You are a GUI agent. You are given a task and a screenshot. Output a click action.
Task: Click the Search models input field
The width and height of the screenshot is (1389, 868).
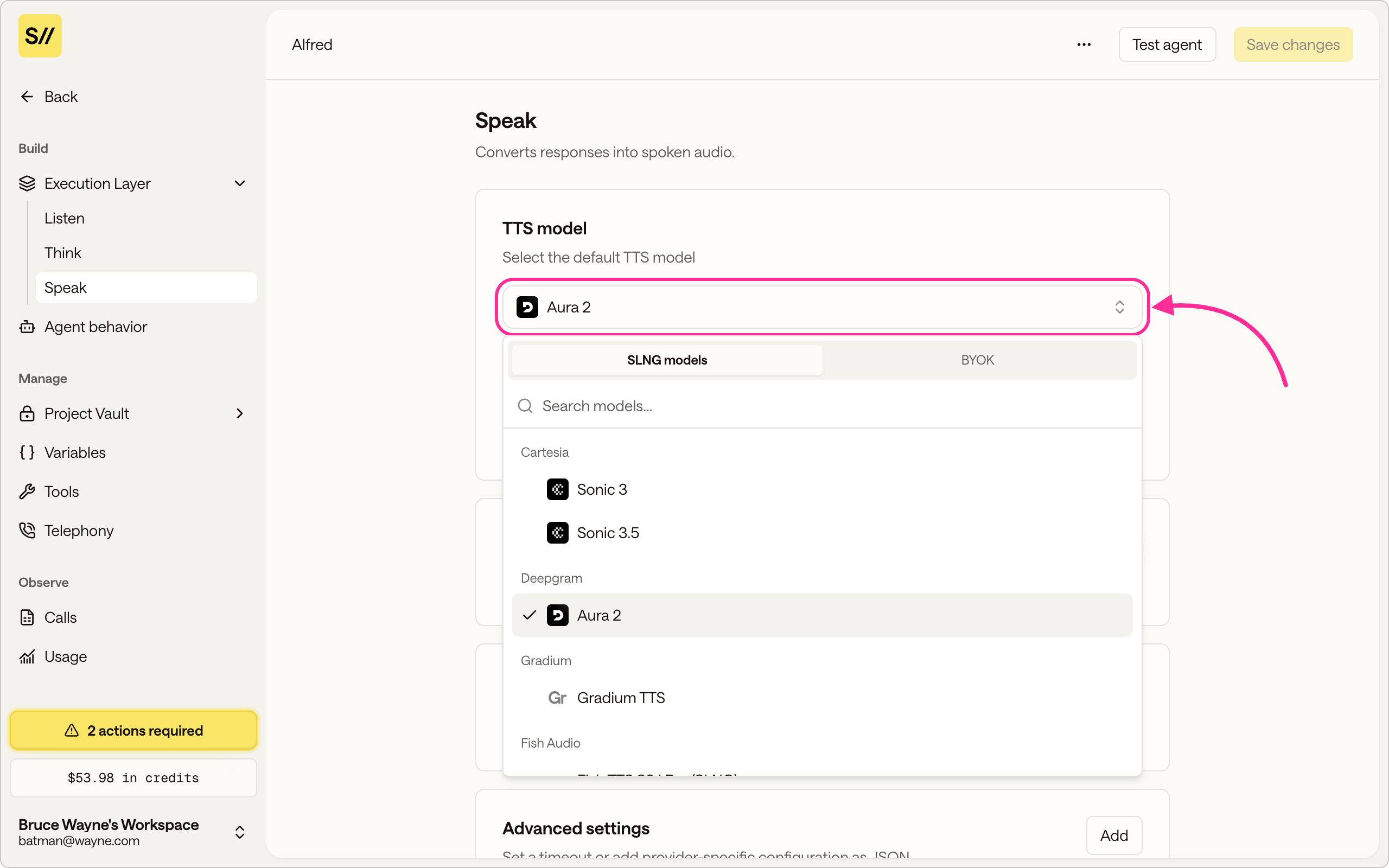822,406
